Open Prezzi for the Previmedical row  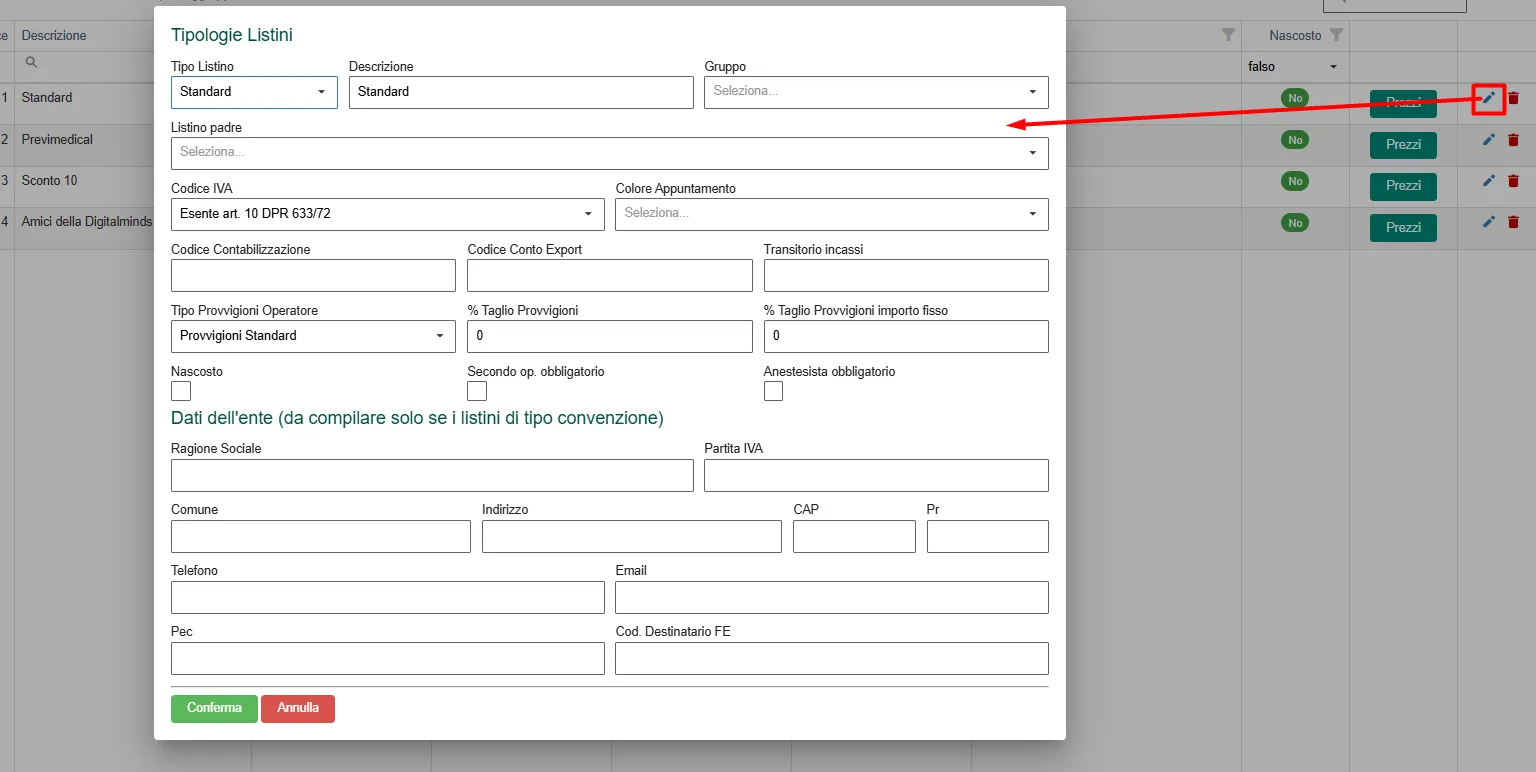pos(1402,145)
